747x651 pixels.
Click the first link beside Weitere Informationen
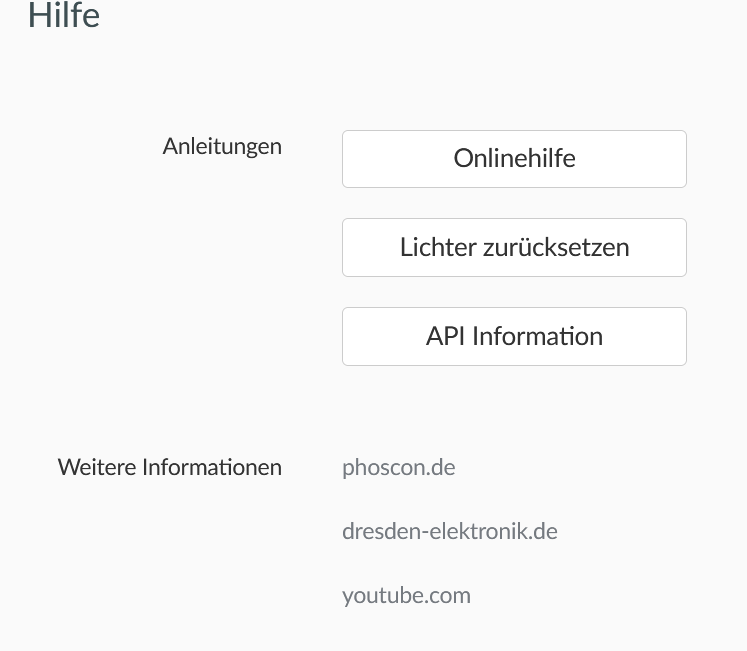point(398,467)
